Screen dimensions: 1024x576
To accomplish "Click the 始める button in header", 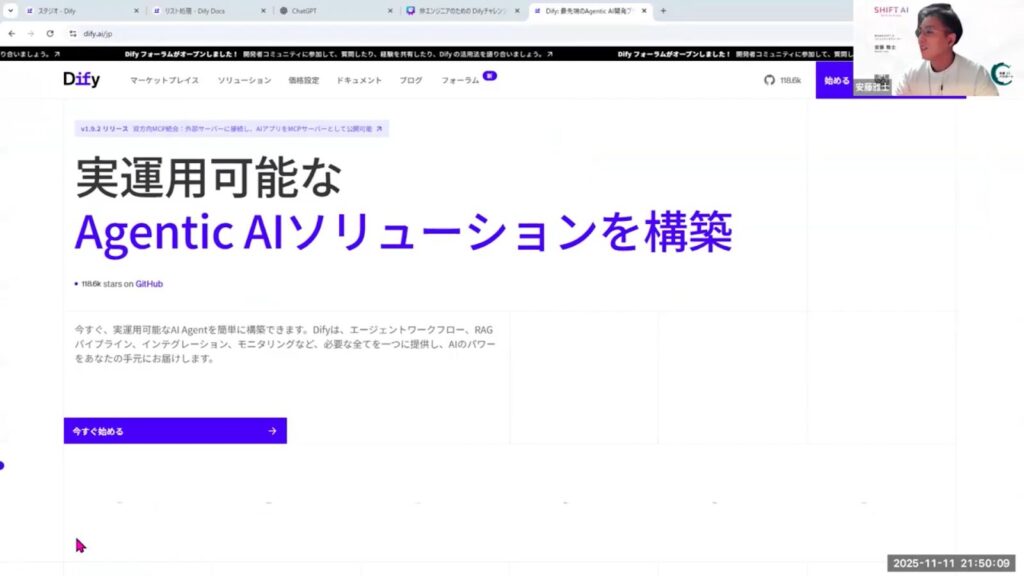I will coord(835,80).
